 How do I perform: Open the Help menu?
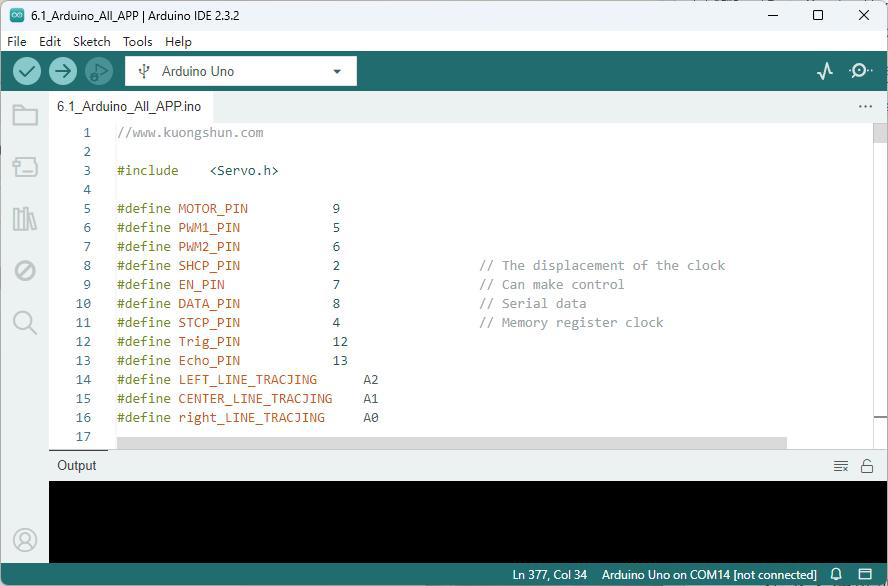[x=178, y=41]
